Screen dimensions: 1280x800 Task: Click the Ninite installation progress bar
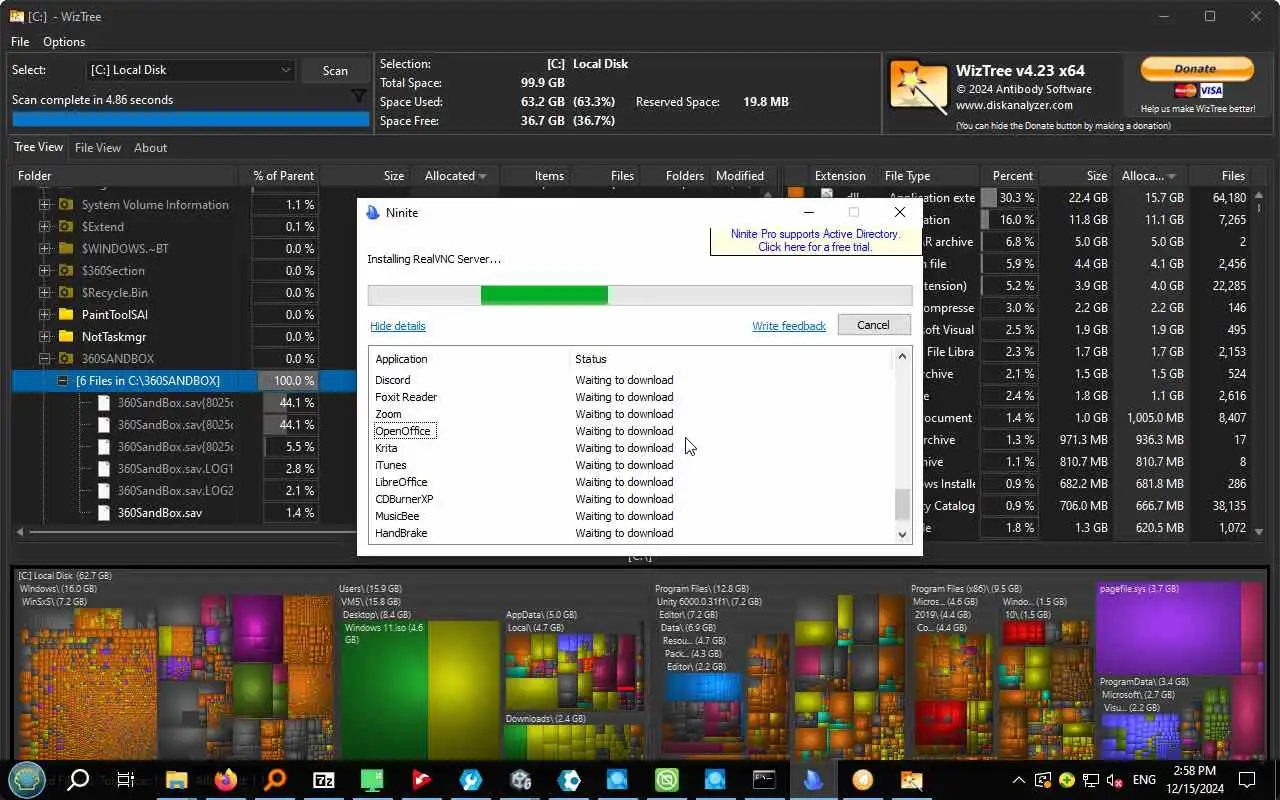640,295
